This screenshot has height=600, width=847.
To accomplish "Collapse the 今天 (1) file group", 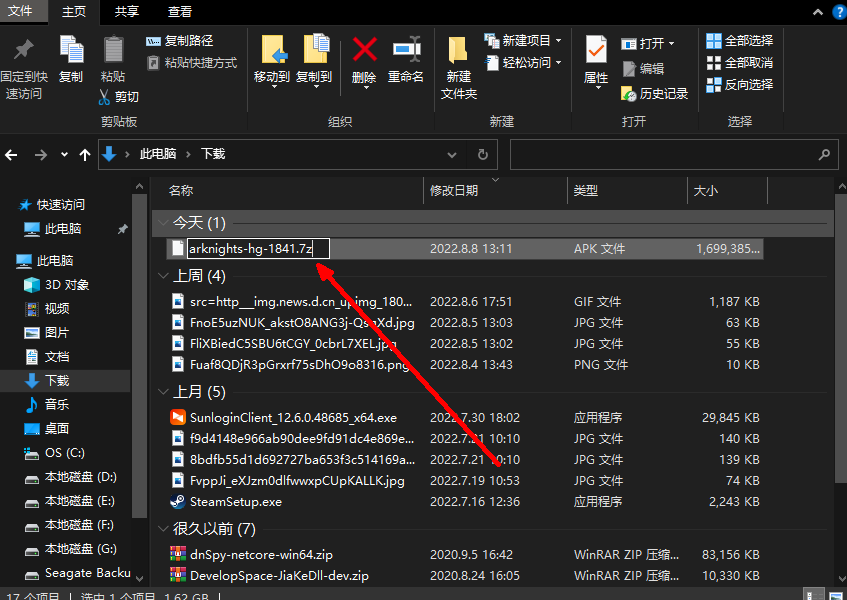I will click(163, 222).
